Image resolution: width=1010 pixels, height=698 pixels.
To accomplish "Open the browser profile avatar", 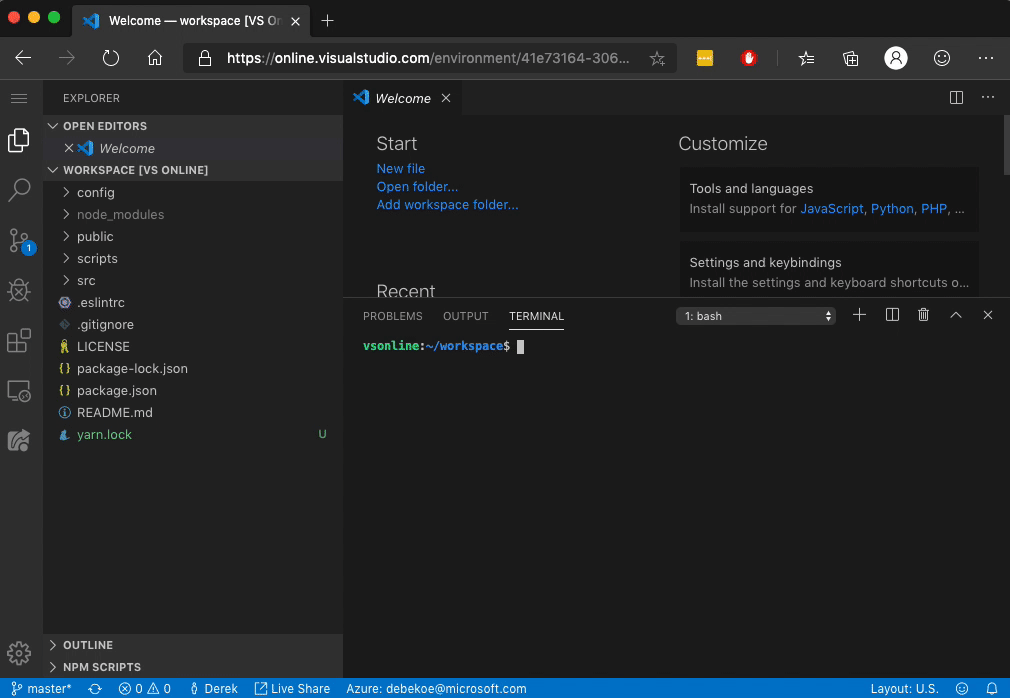I will (895, 58).
